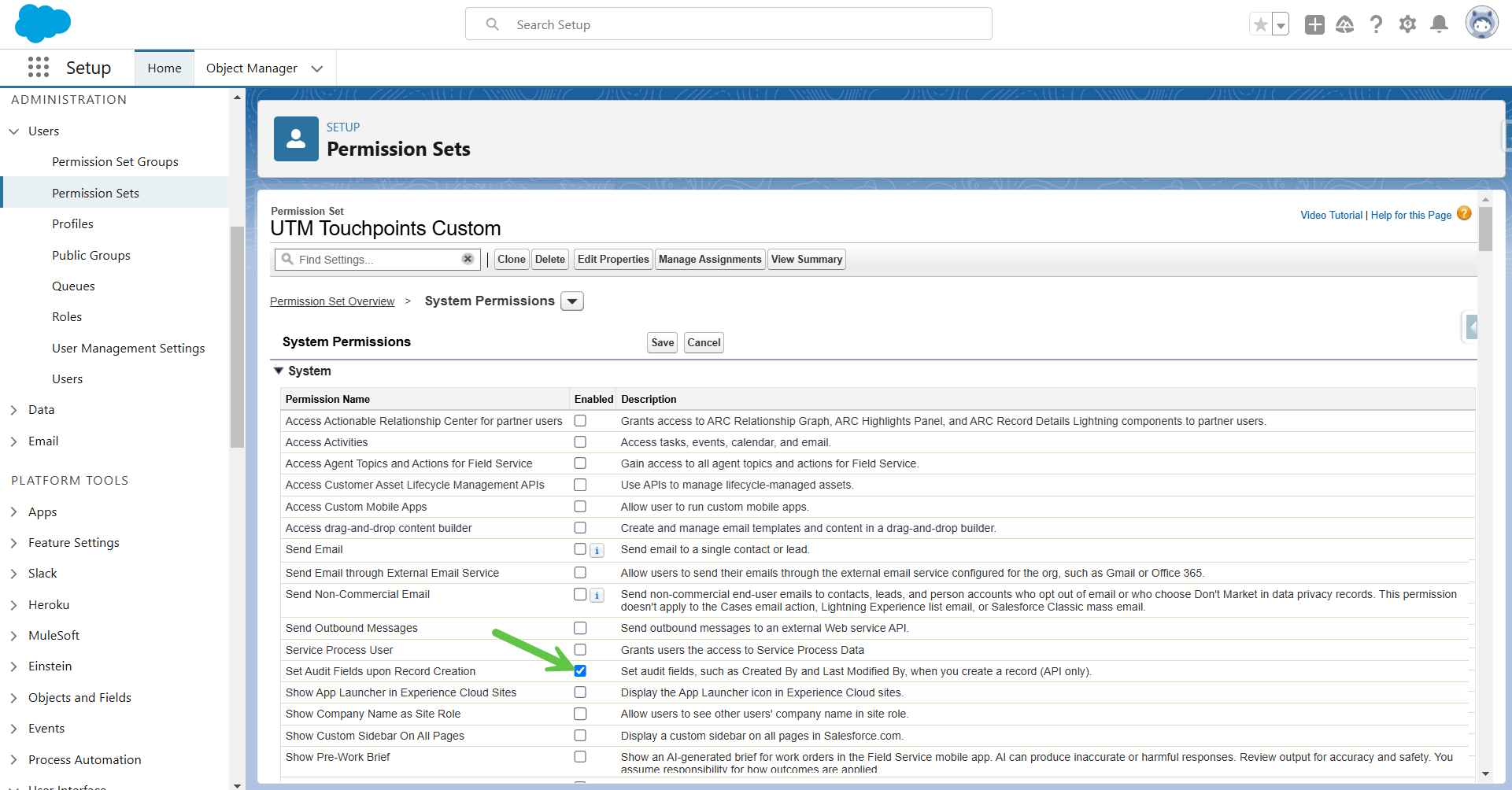
Task: Expand Feature Settings in sidebar
Action: pyautogui.click(x=13, y=543)
